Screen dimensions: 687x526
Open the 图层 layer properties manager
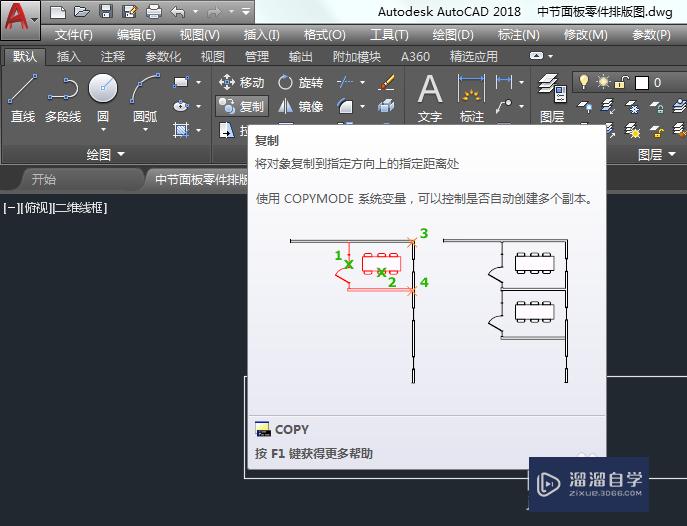pyautogui.click(x=552, y=99)
